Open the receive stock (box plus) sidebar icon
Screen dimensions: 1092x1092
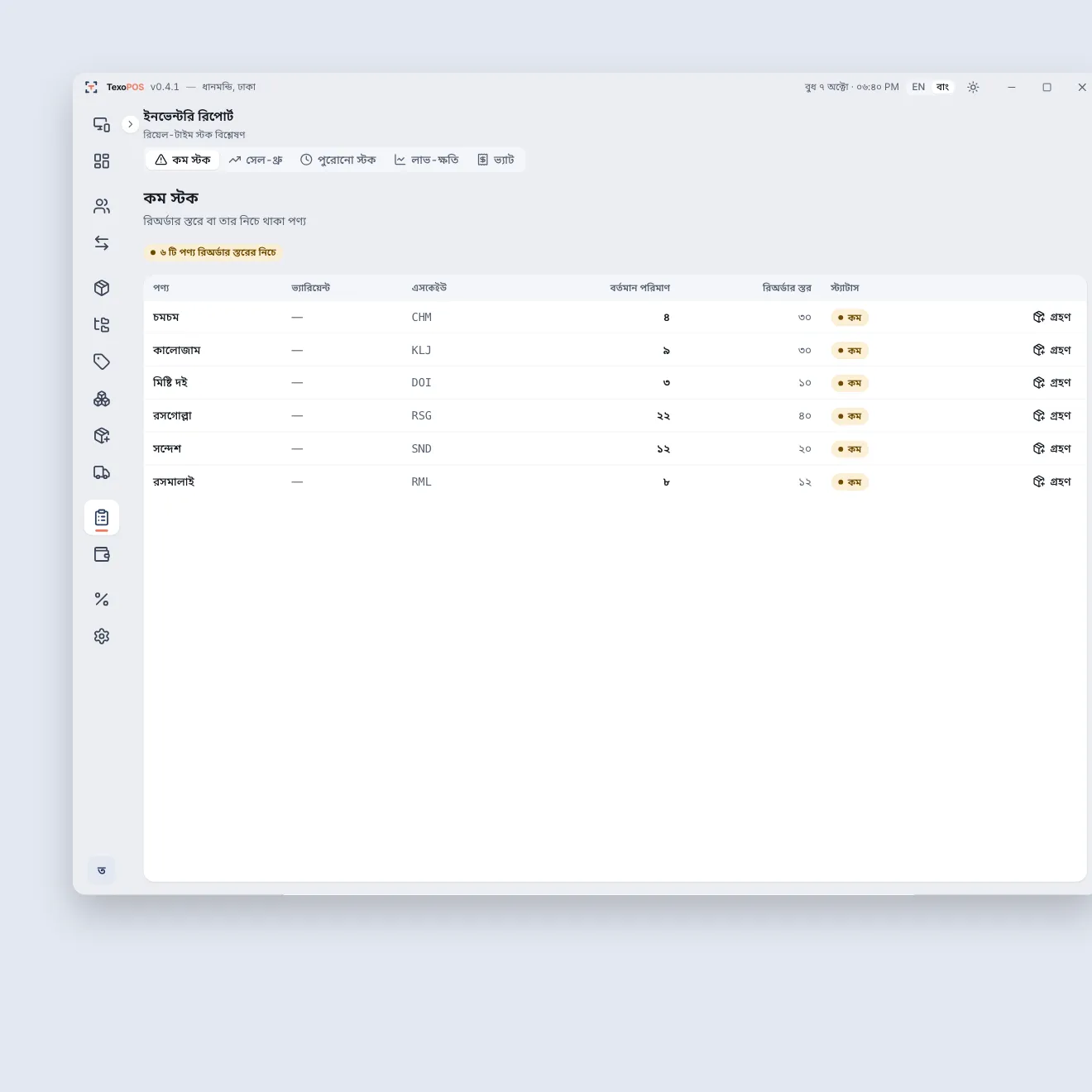102,436
